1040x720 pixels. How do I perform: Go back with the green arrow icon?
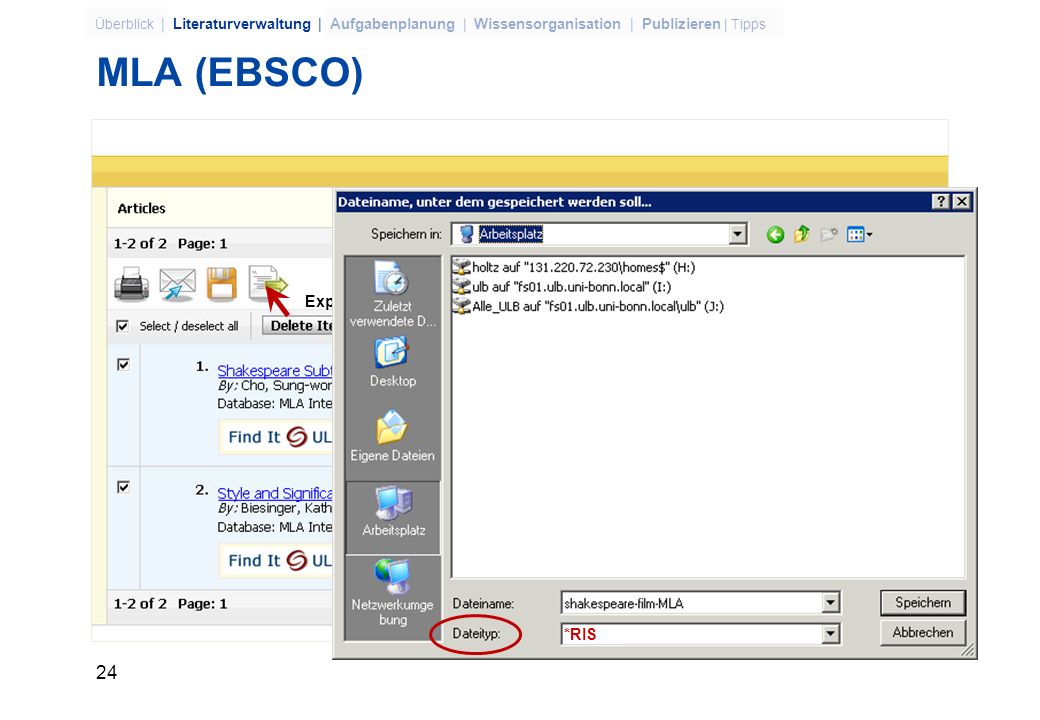click(x=775, y=235)
